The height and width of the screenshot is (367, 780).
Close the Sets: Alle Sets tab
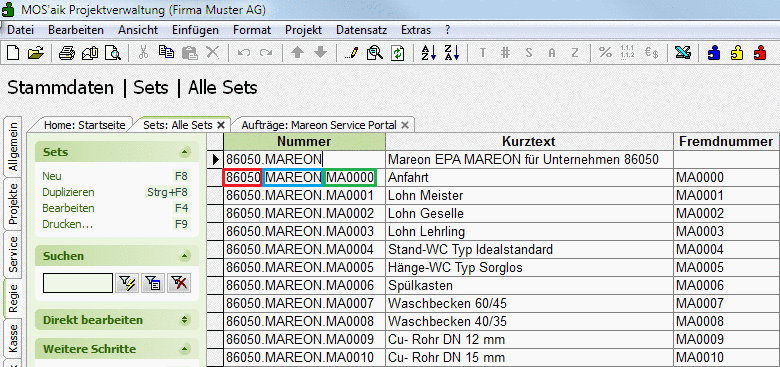point(221,125)
